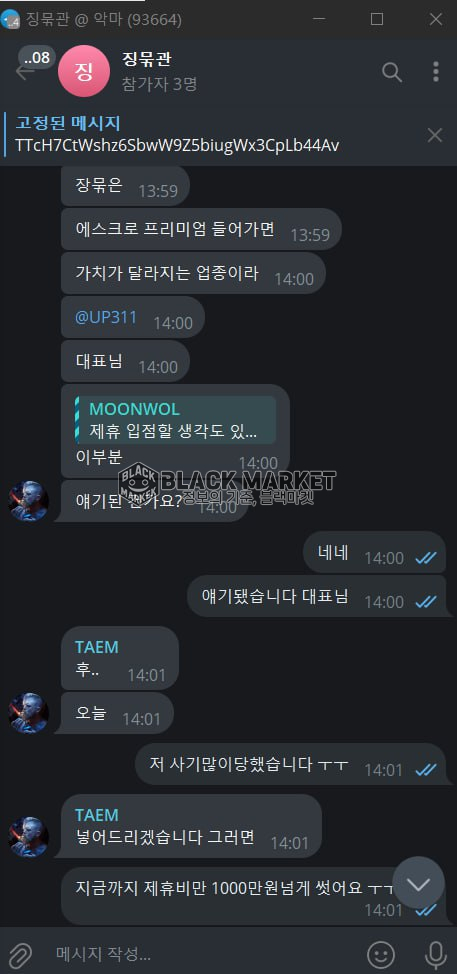The width and height of the screenshot is (457, 974).
Task: Close the pinned message bar
Action: 435,135
